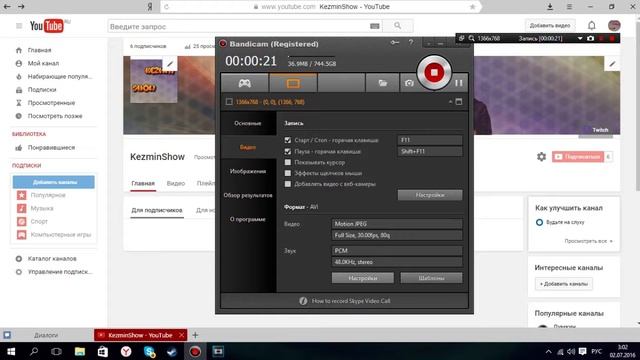
Task: Click the YouTube logo
Action: click(x=47, y=26)
